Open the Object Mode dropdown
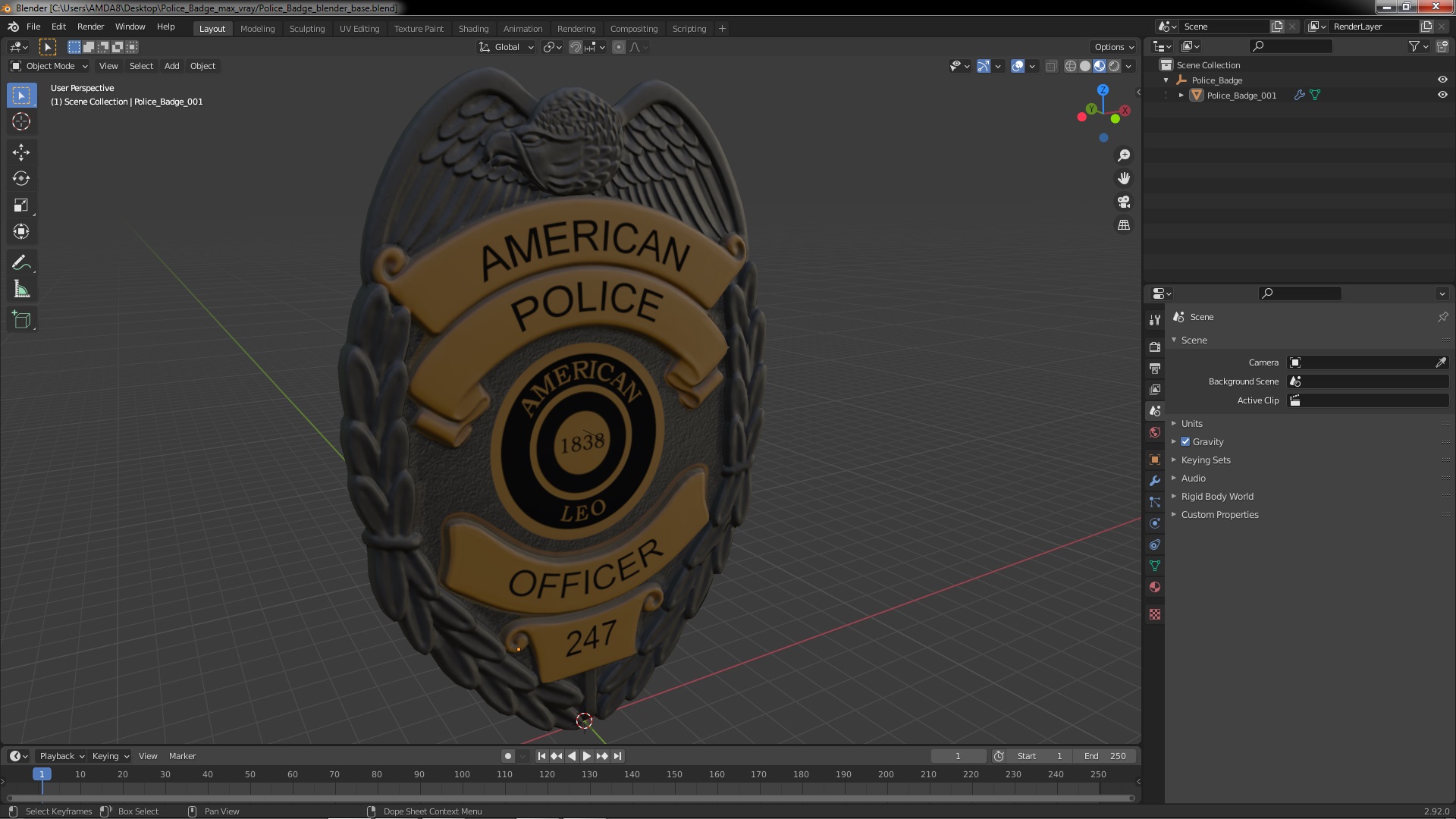This screenshot has height=819, width=1456. (x=49, y=66)
